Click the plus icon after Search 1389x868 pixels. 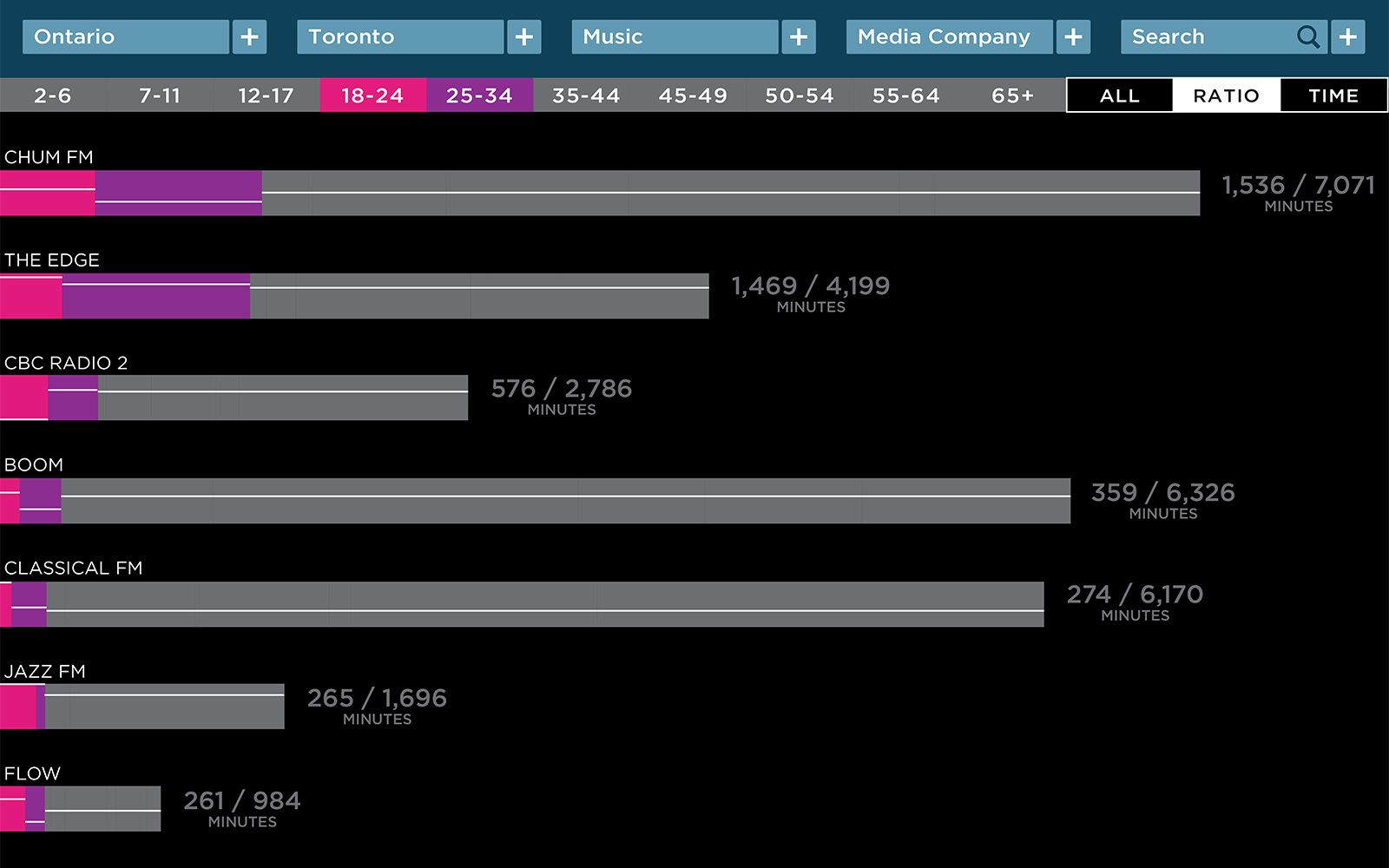[x=1348, y=37]
